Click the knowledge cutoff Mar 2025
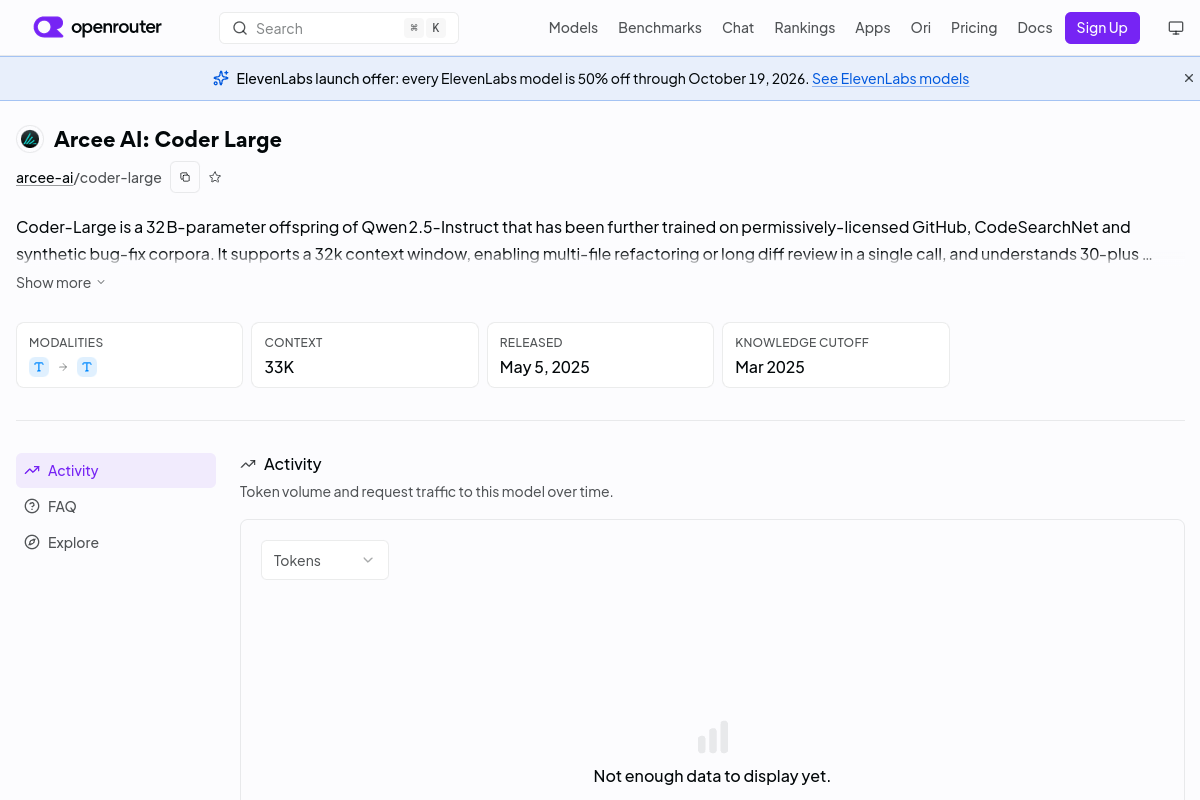This screenshot has width=1200, height=800. [x=770, y=367]
